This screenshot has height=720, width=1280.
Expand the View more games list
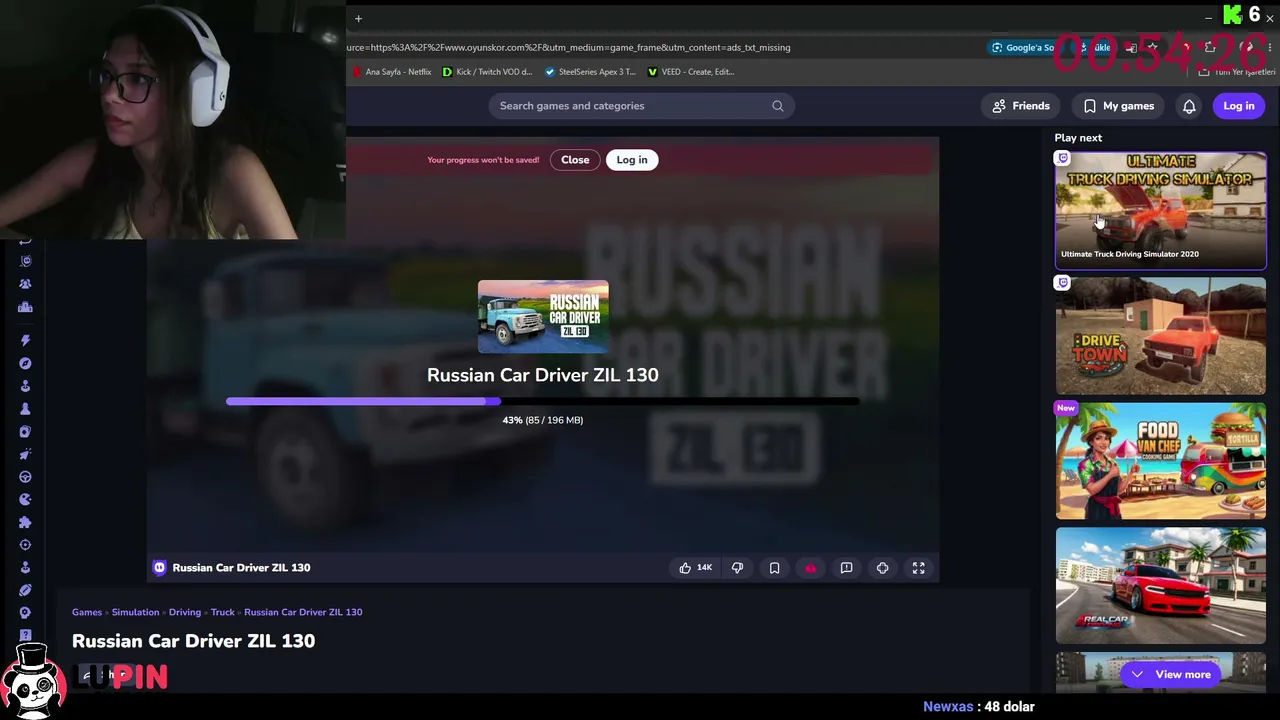tap(1170, 674)
